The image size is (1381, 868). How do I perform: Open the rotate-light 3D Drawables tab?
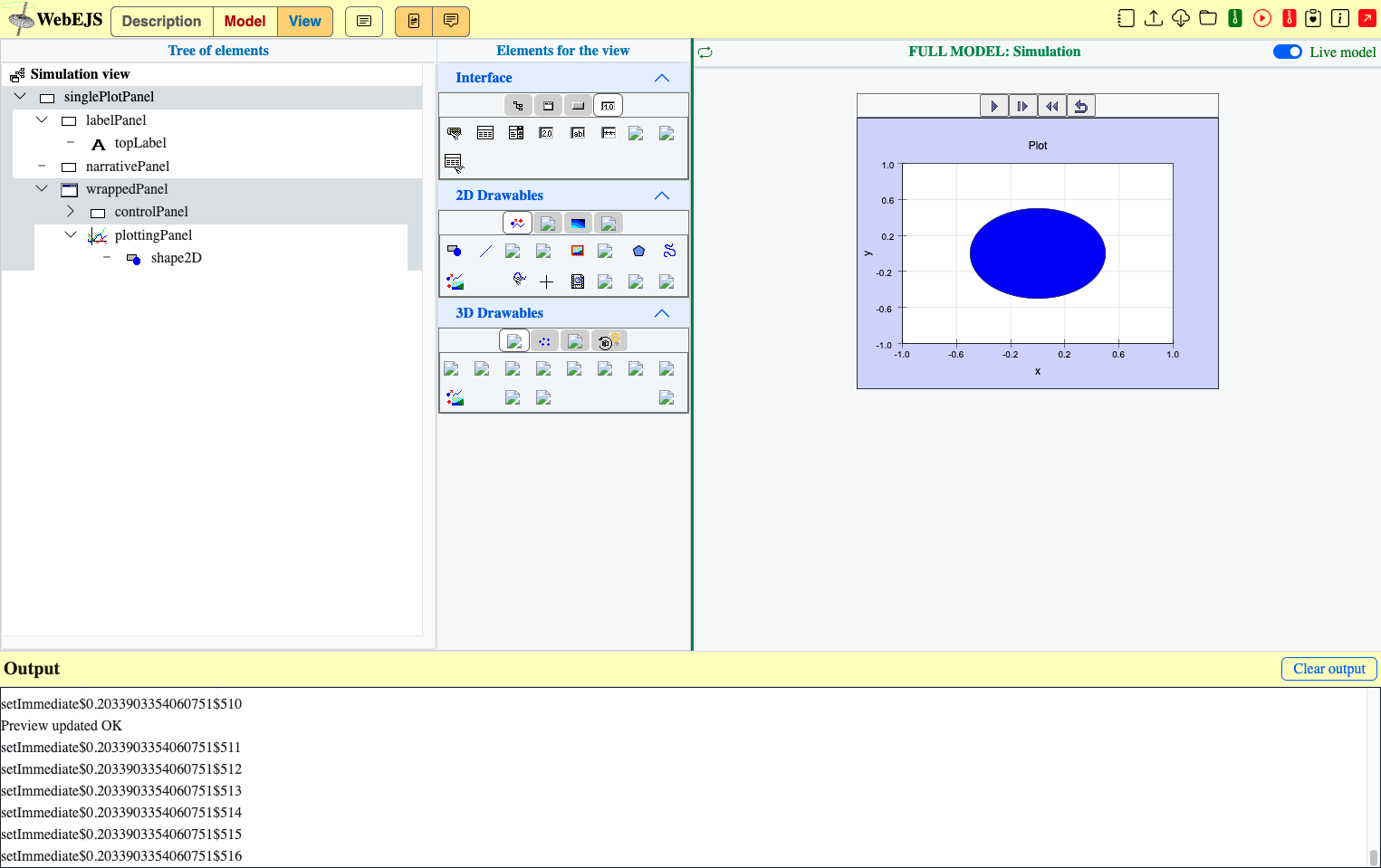click(x=609, y=341)
